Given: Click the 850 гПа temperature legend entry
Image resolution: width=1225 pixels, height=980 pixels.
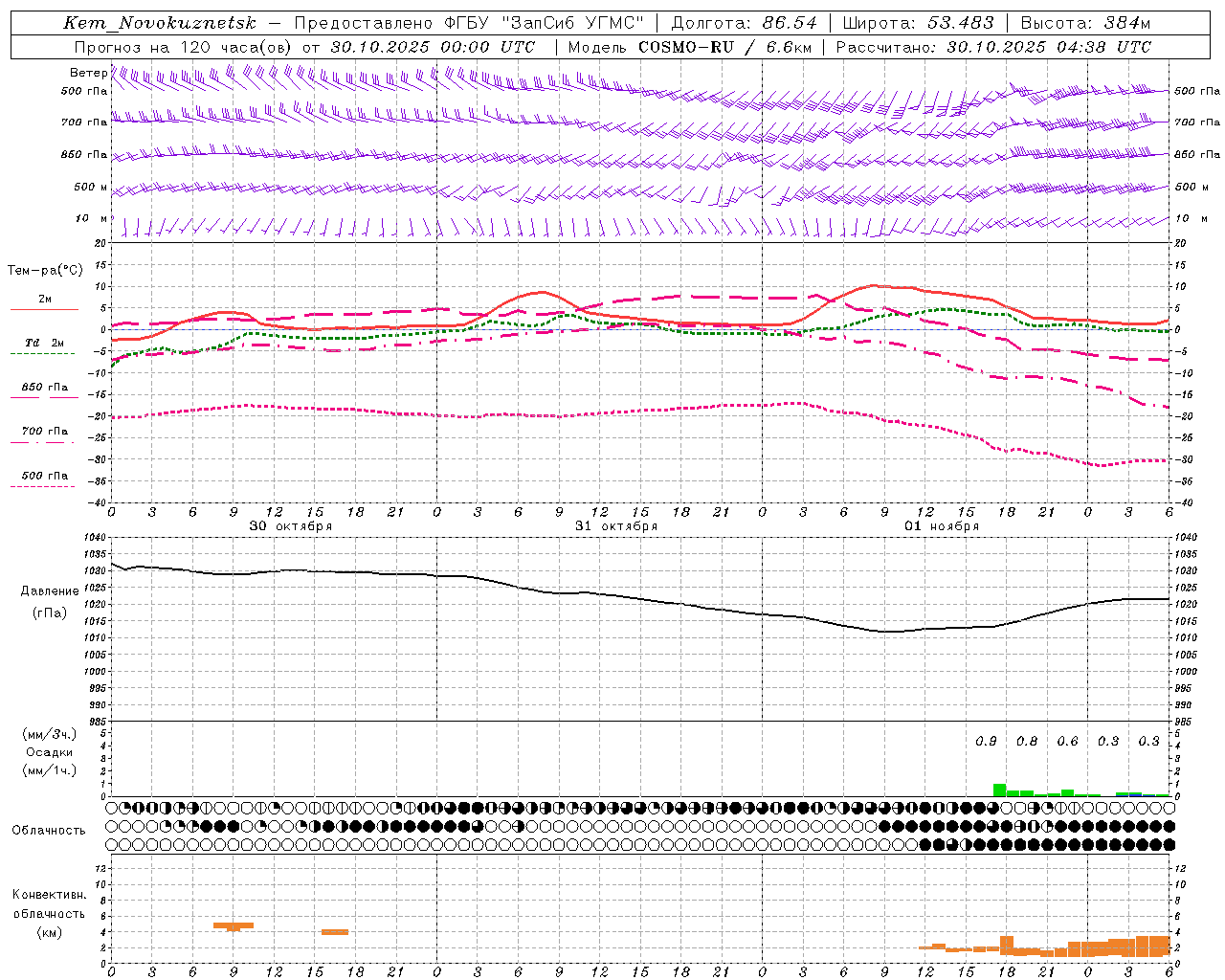Looking at the screenshot, I should (44, 388).
